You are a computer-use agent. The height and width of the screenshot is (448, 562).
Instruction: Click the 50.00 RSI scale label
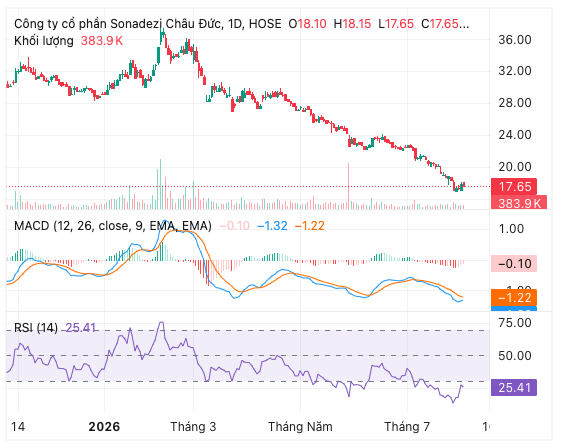515,356
